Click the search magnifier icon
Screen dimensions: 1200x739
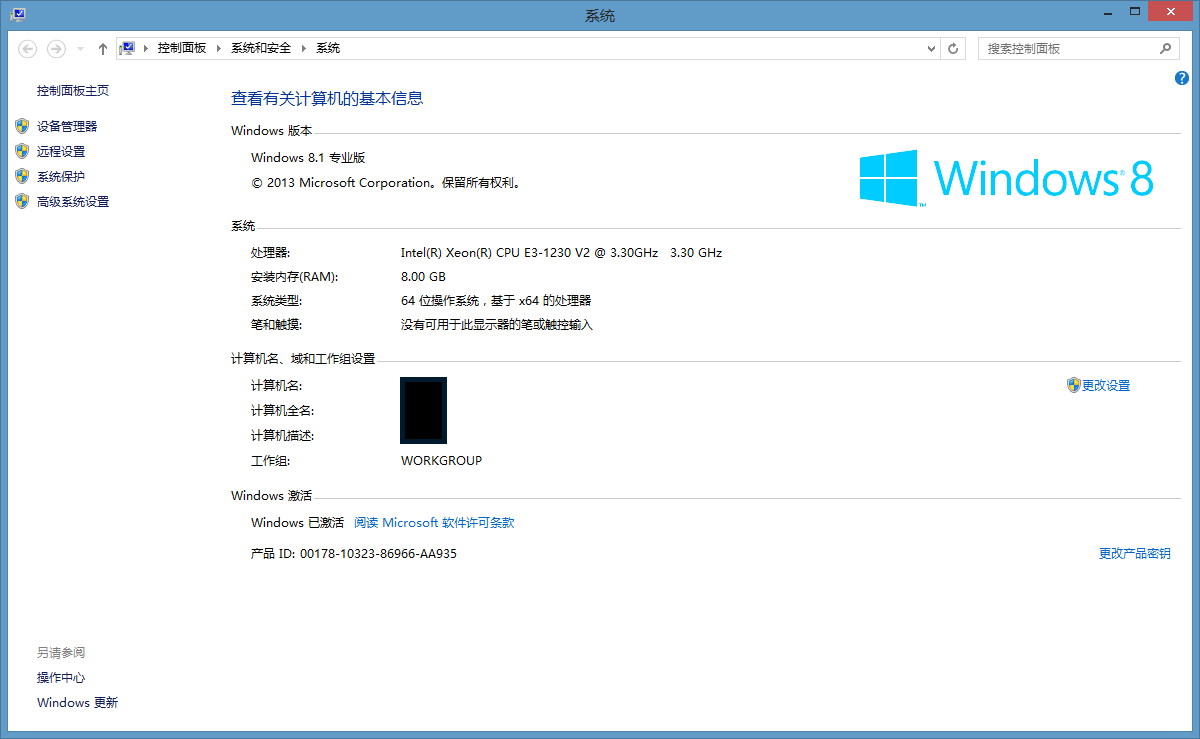click(1166, 48)
